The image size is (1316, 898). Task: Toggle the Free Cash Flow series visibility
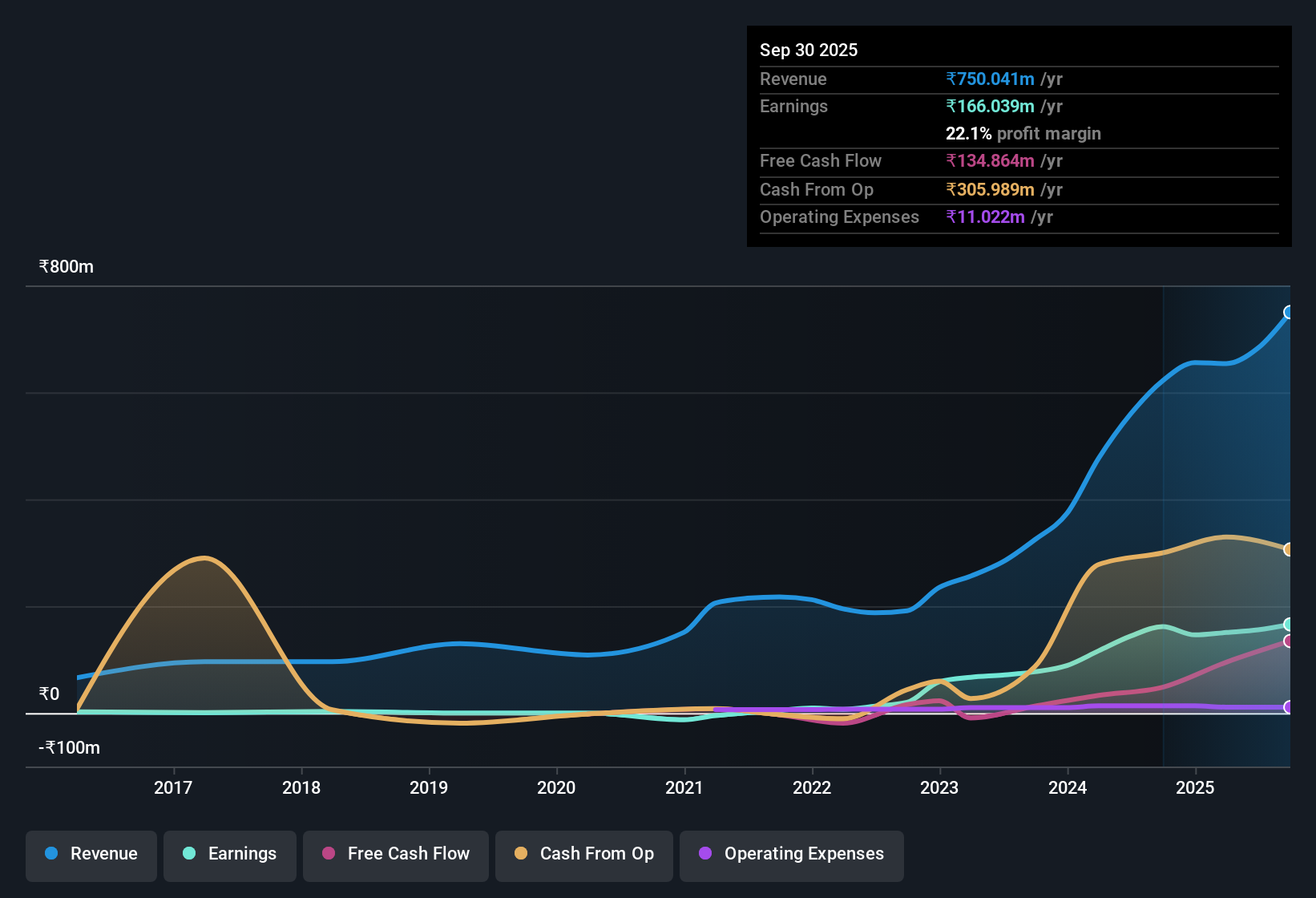(395, 854)
